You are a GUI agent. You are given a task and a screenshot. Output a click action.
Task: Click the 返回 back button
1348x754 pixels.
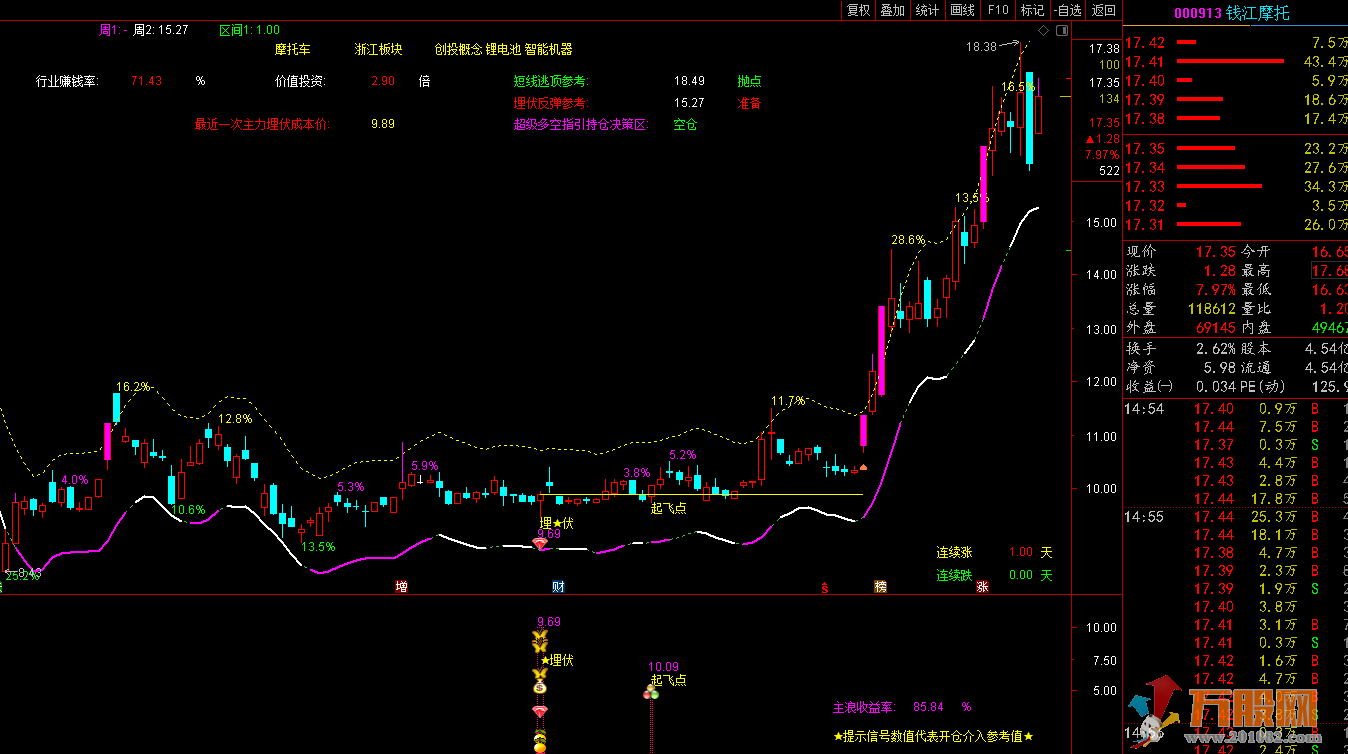pyautogui.click(x=1104, y=10)
